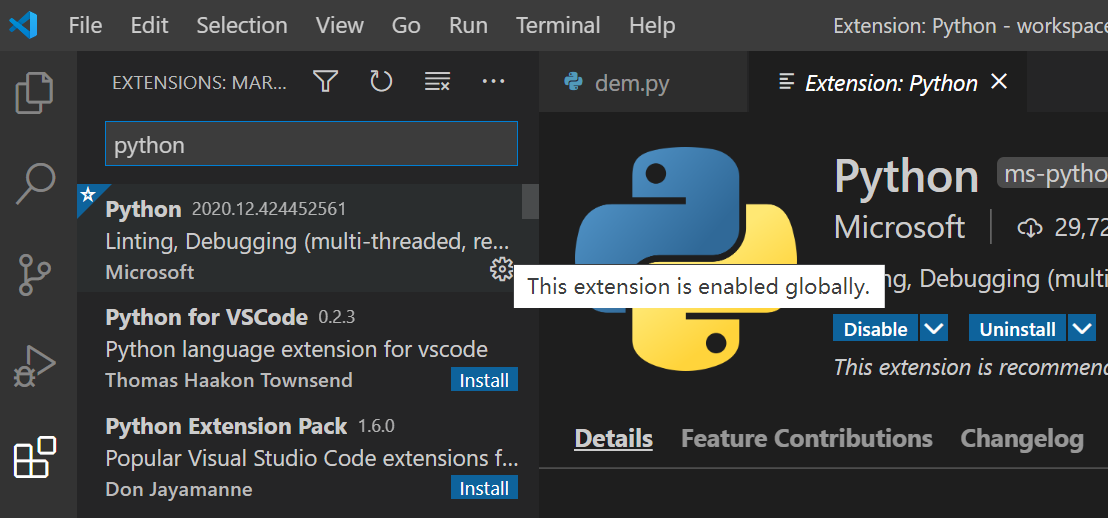Open the Terminal menu
This screenshot has height=518, width=1108.
[558, 25]
